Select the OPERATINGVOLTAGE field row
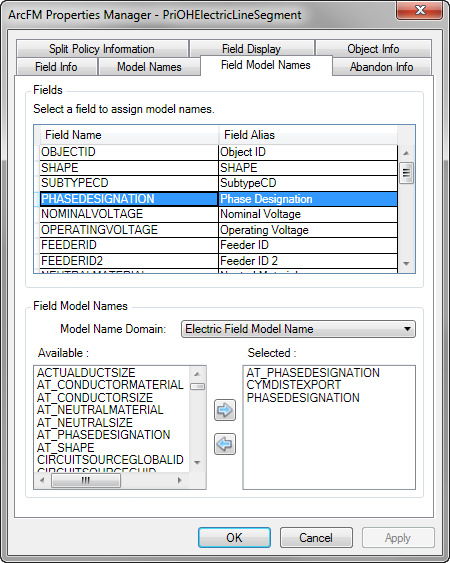 point(218,230)
